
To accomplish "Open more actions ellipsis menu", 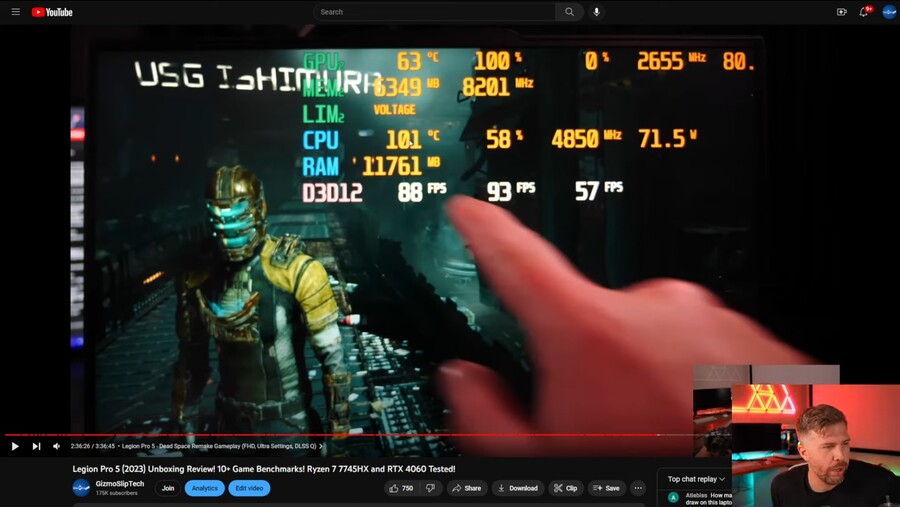I will [x=638, y=488].
